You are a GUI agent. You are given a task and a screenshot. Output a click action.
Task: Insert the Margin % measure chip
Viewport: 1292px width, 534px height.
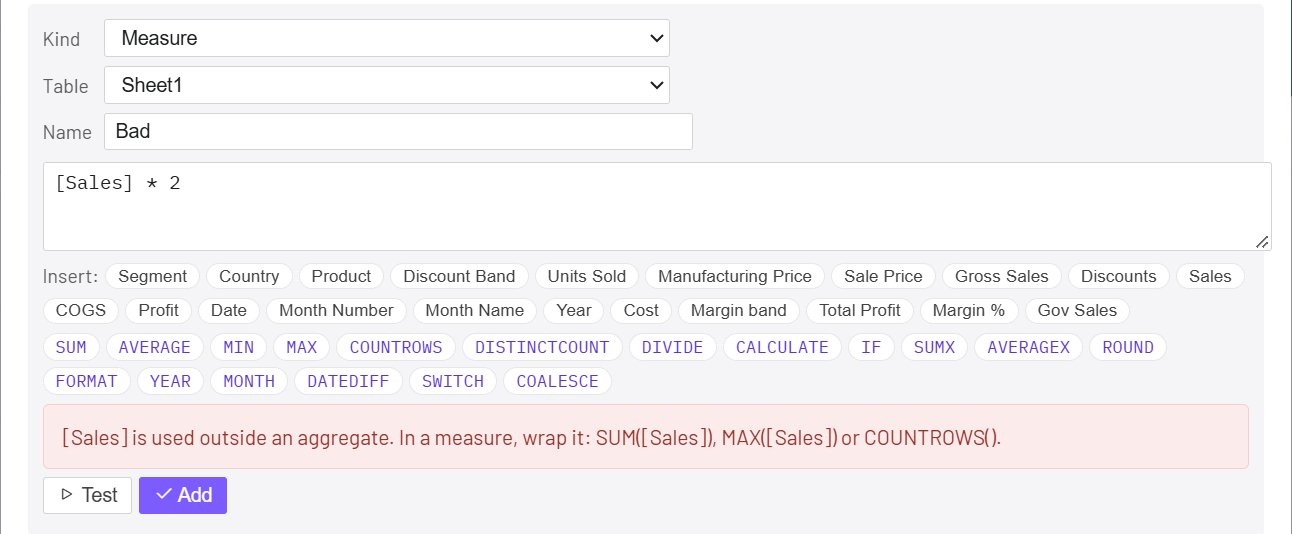(x=968, y=310)
